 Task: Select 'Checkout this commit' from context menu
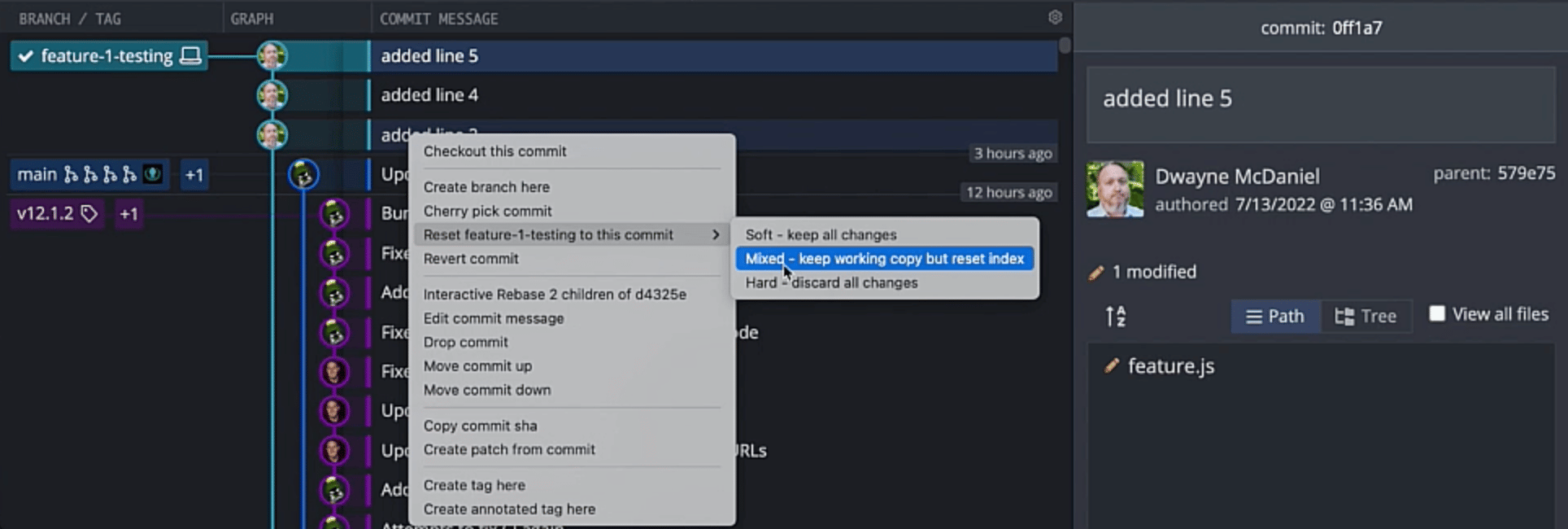click(x=494, y=151)
